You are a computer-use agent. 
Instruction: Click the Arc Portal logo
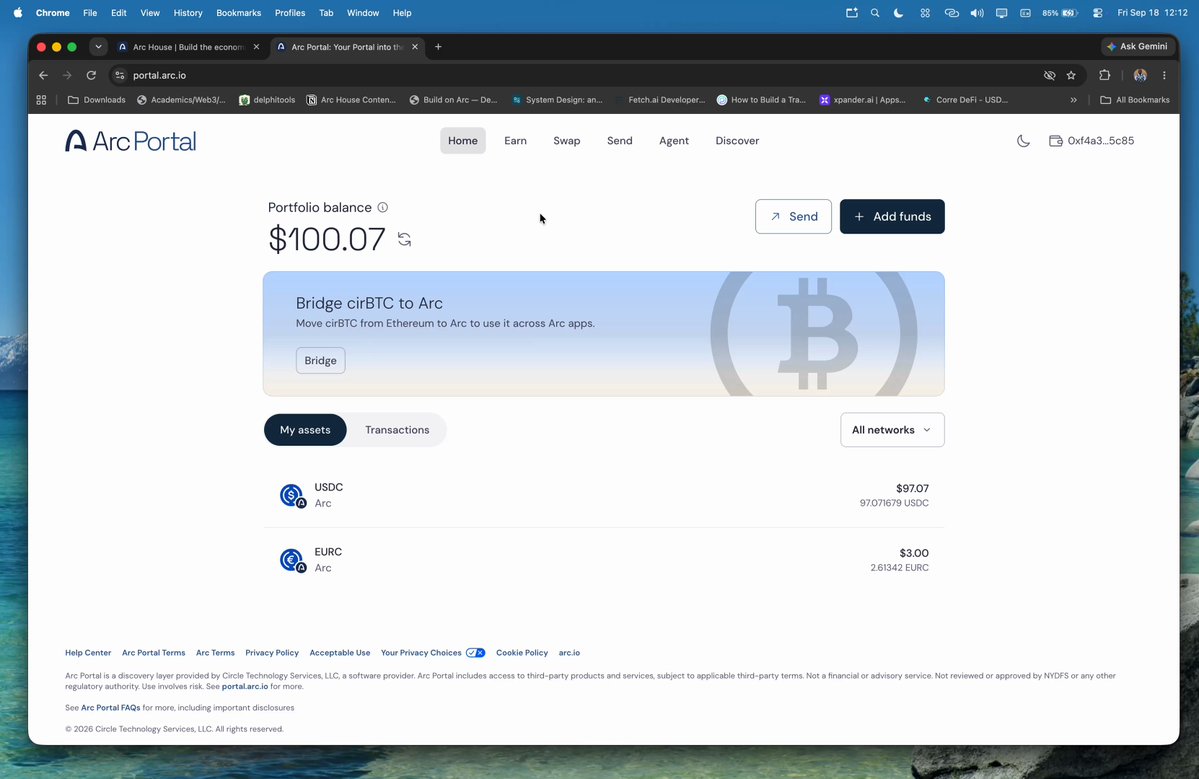click(x=131, y=141)
